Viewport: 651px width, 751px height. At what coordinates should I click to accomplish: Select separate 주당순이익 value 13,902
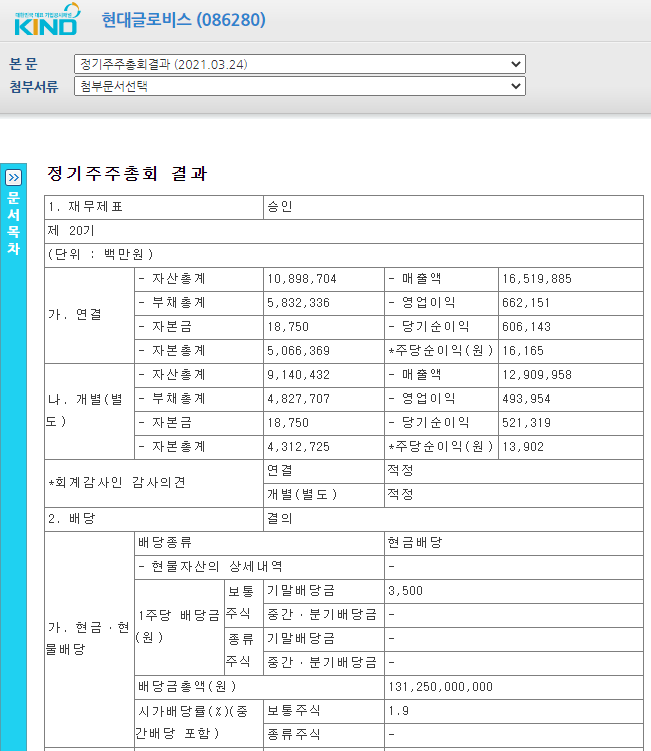tap(523, 447)
